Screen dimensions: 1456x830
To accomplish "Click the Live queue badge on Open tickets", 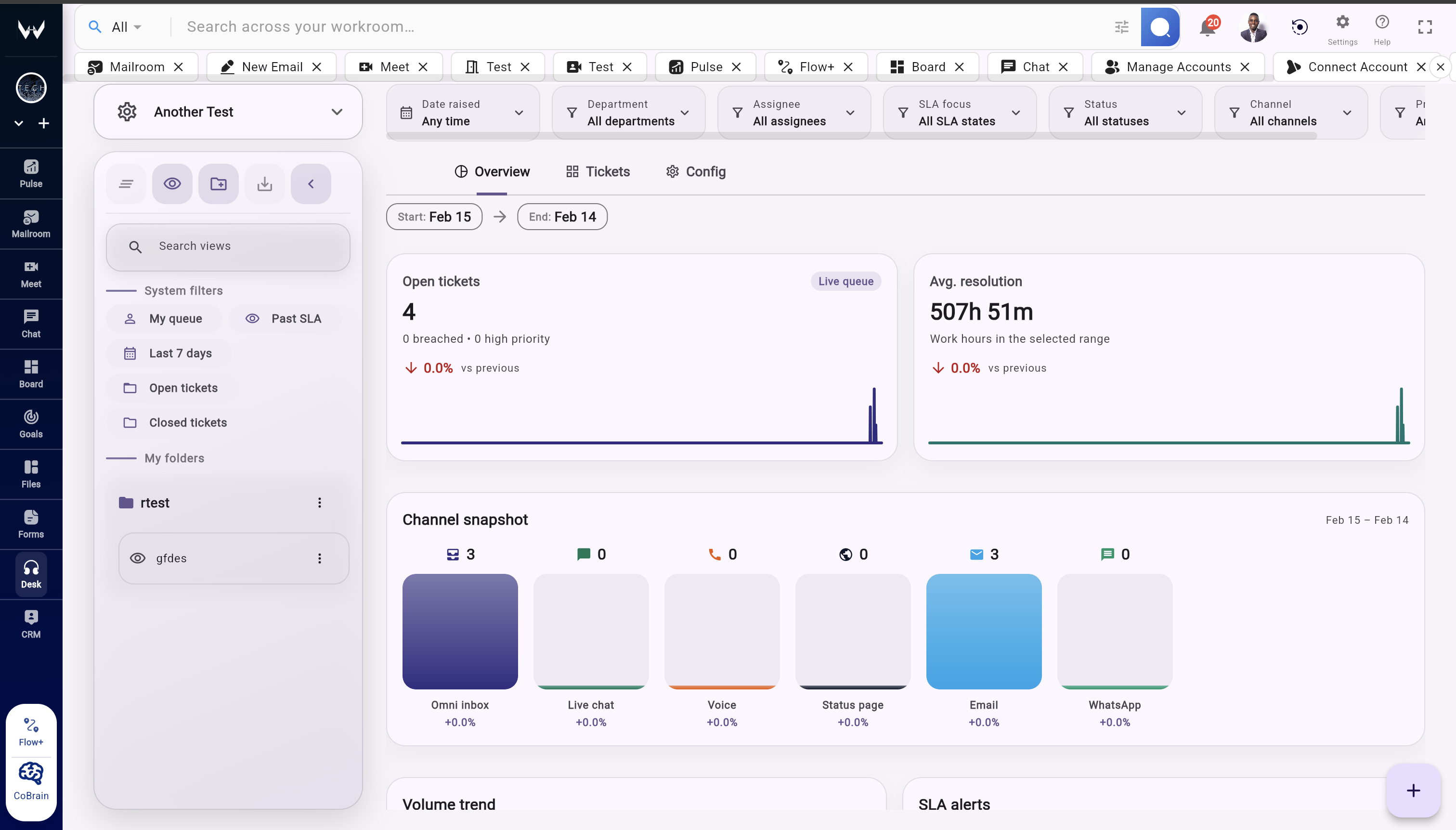I will pyautogui.click(x=845, y=281).
